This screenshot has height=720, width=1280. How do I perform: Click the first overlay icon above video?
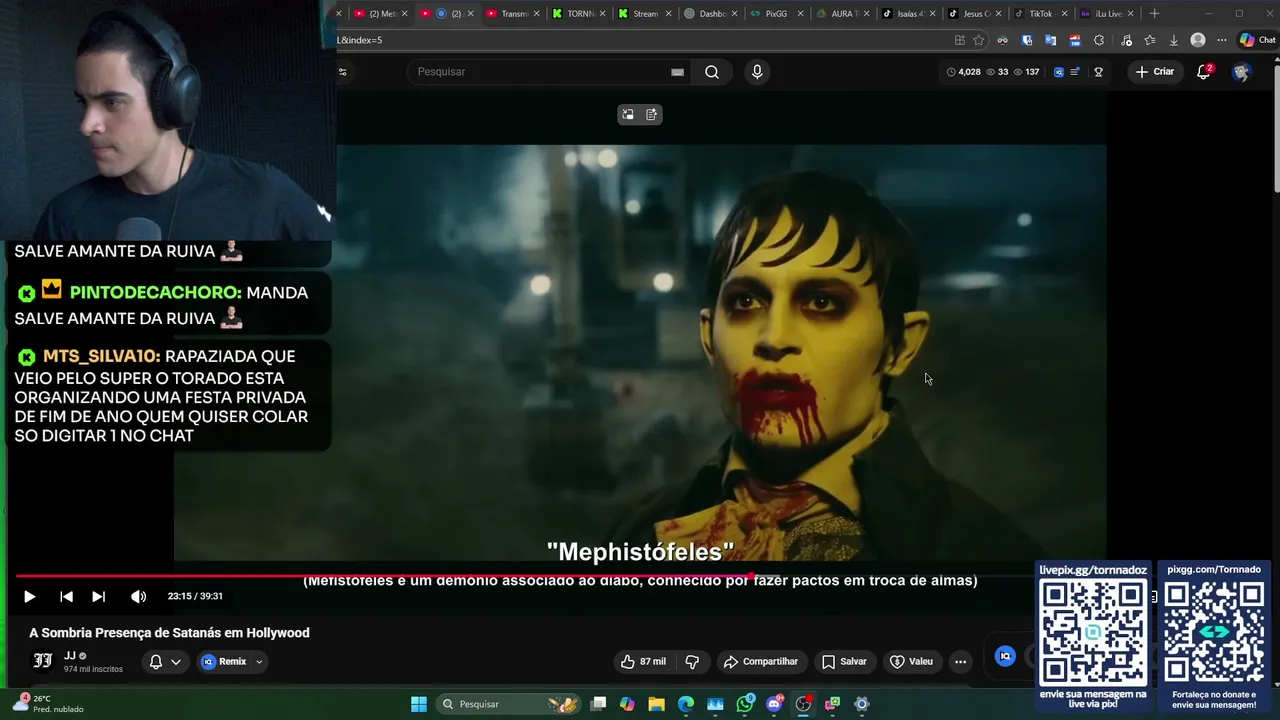[x=628, y=114]
